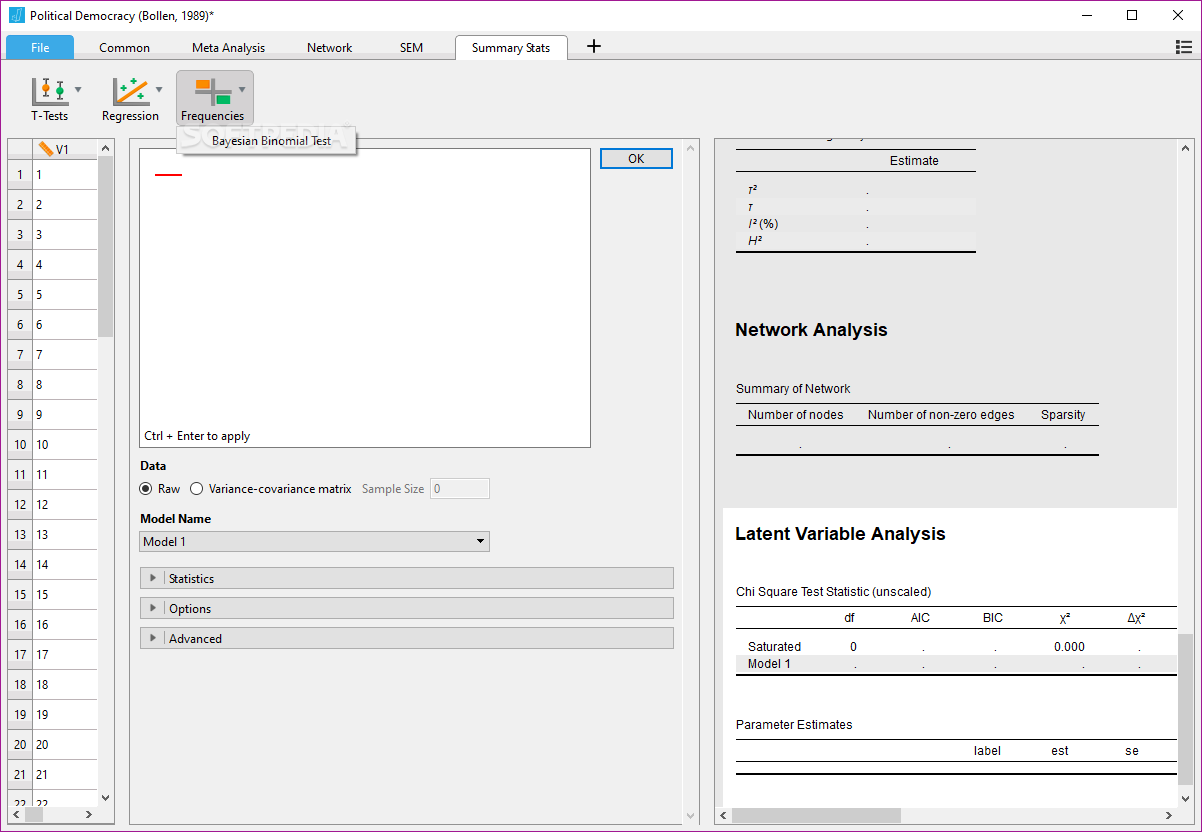Click the JASP app icon in title bar
The width and height of the screenshot is (1202, 832).
click(16, 15)
